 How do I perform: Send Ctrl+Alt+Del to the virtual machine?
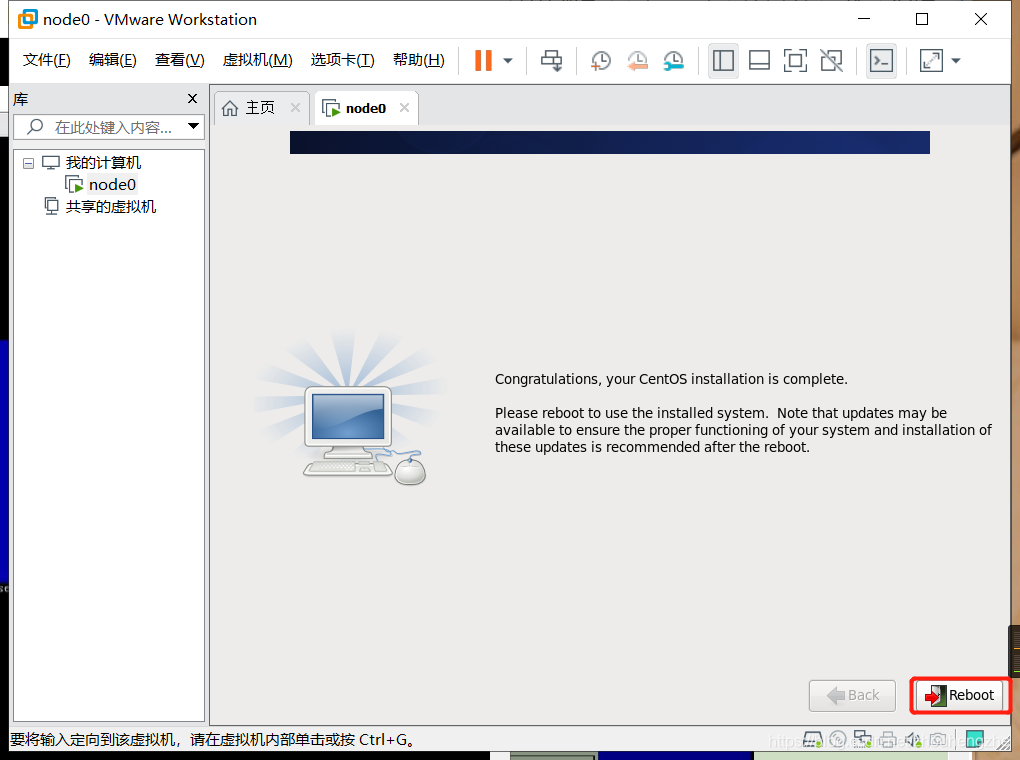[552, 61]
